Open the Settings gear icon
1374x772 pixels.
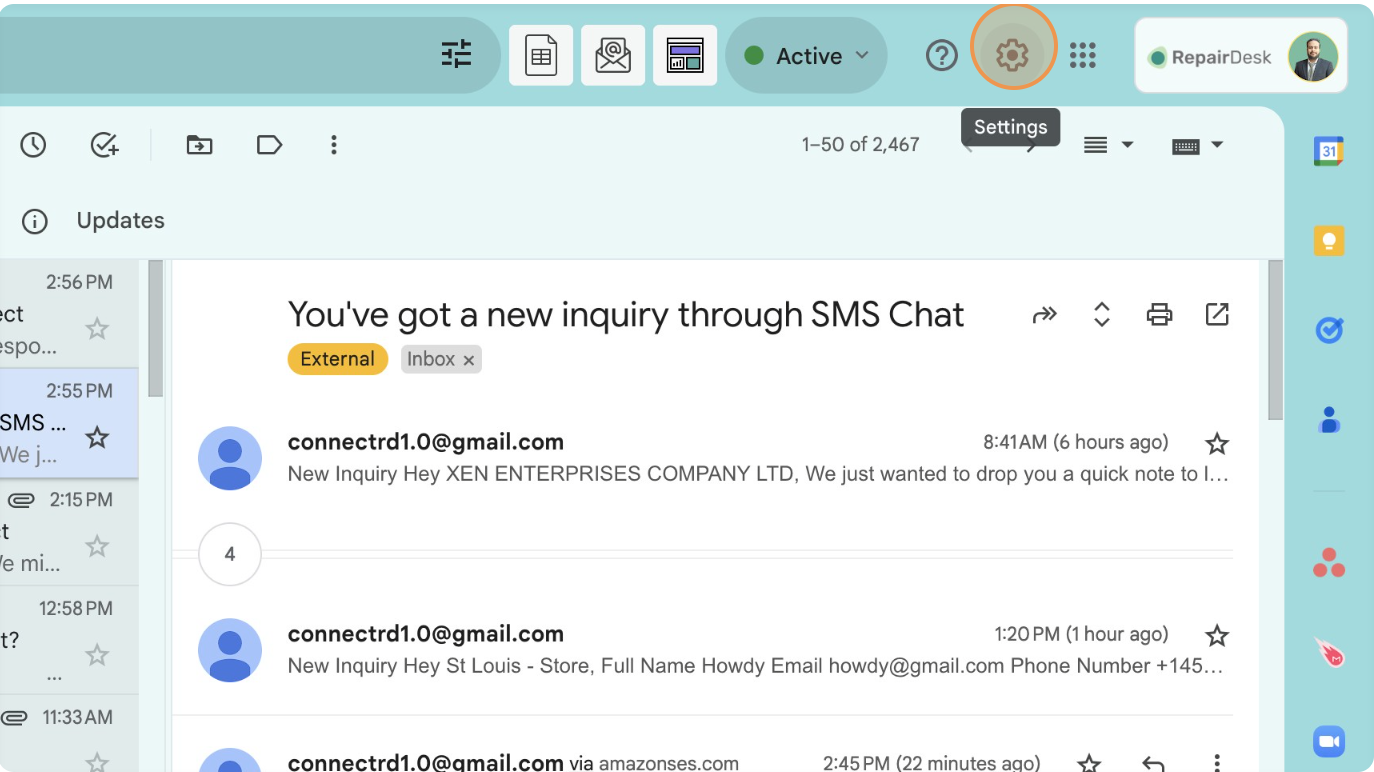tap(1012, 55)
